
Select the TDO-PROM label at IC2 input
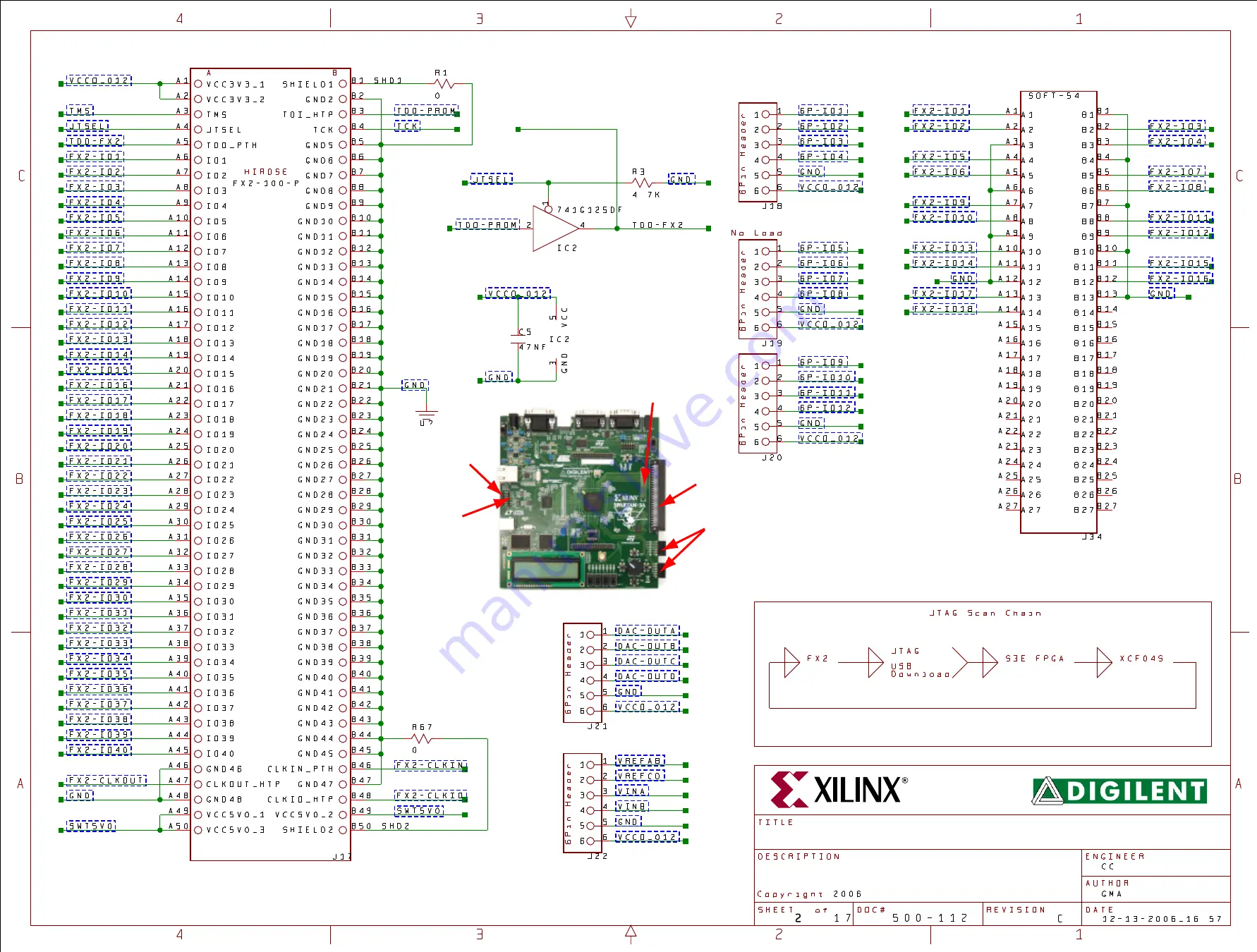pyautogui.click(x=487, y=225)
